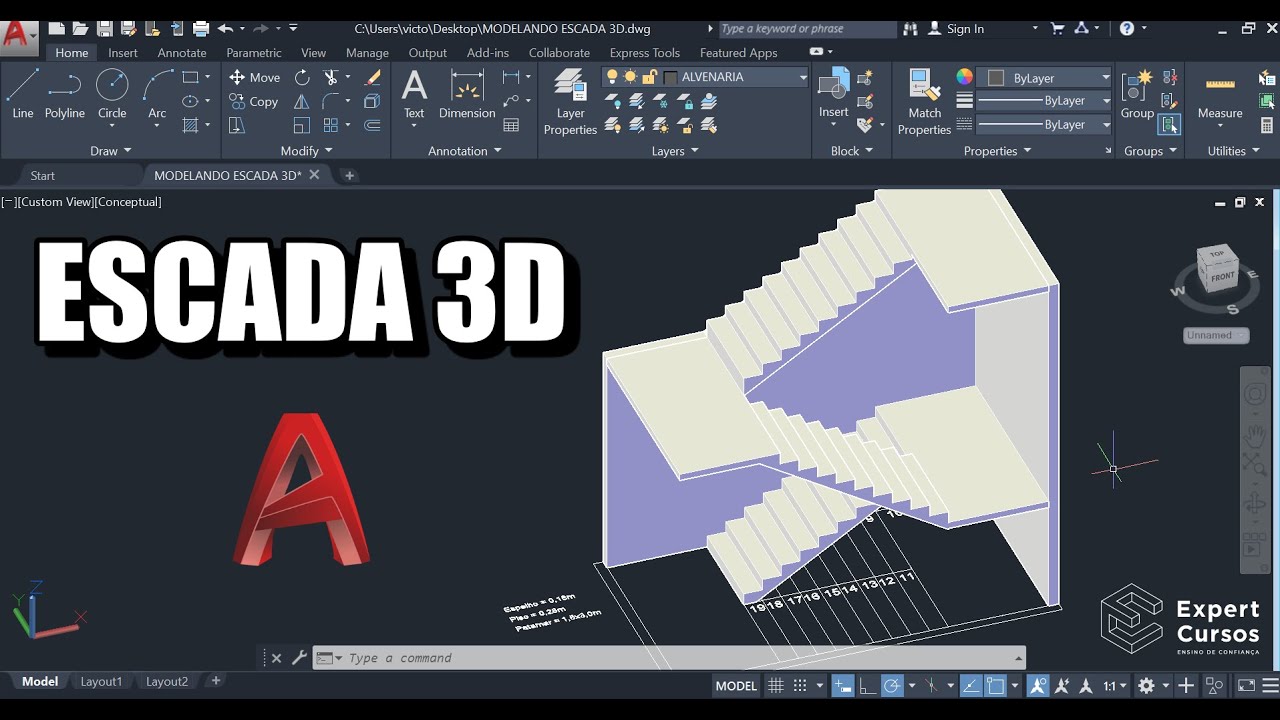Screen dimensions: 1280x720
Task: Click the Erase tool icon
Action: point(372,77)
